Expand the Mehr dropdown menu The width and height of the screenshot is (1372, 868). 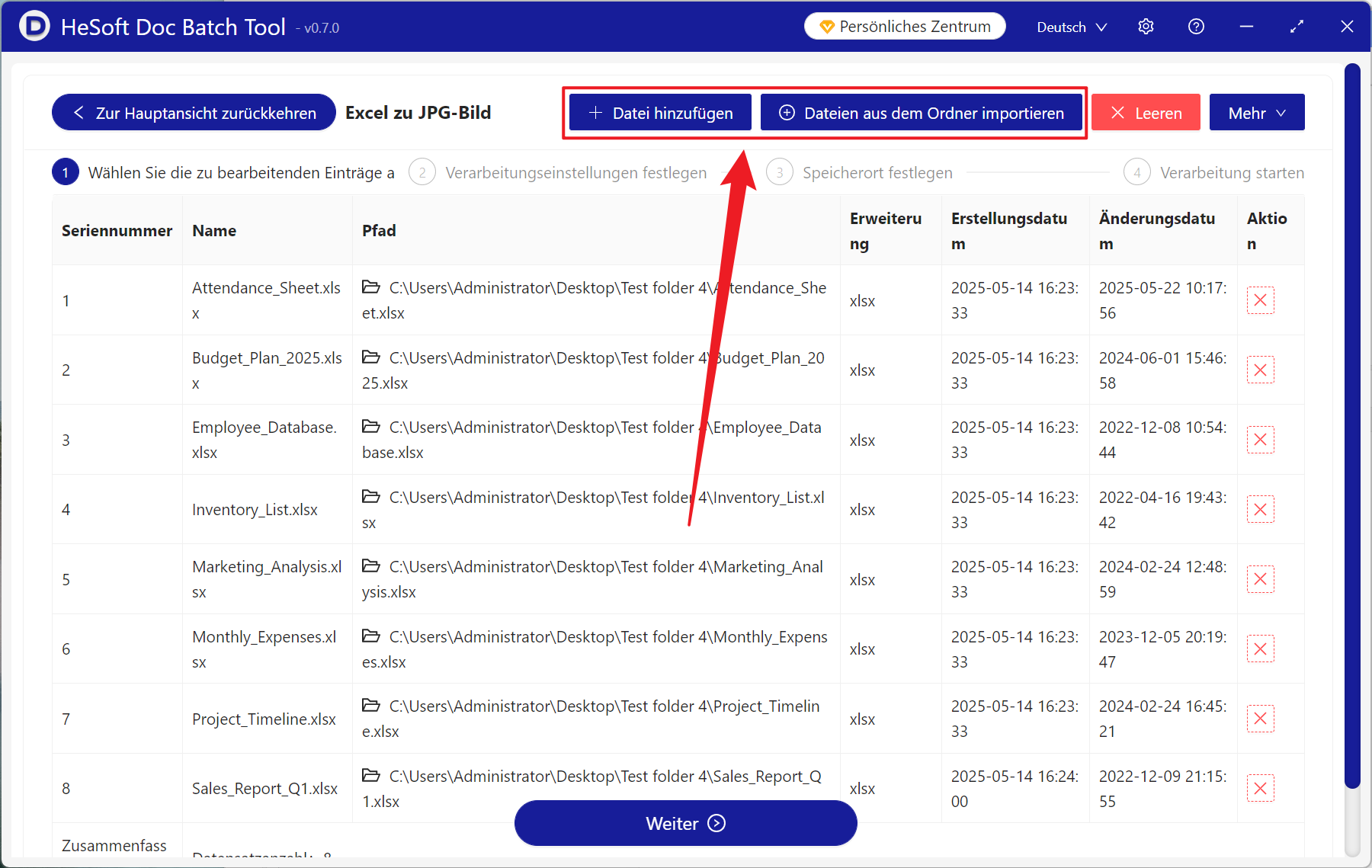click(1257, 113)
